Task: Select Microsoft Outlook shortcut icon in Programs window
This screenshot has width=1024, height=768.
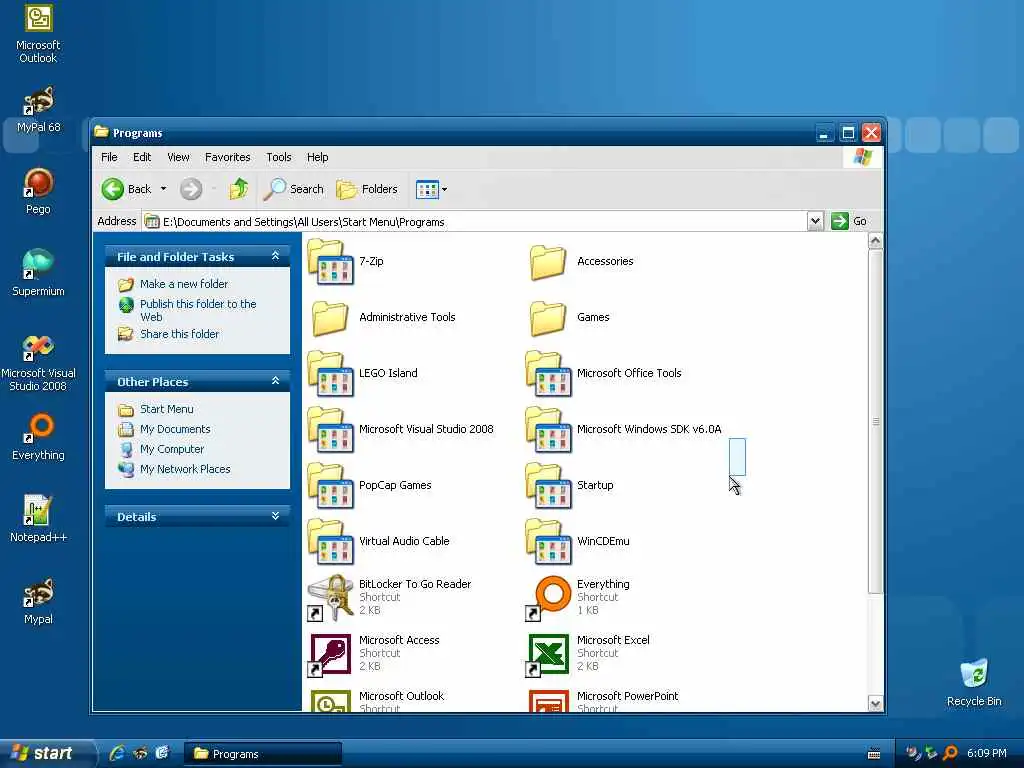Action: click(330, 701)
